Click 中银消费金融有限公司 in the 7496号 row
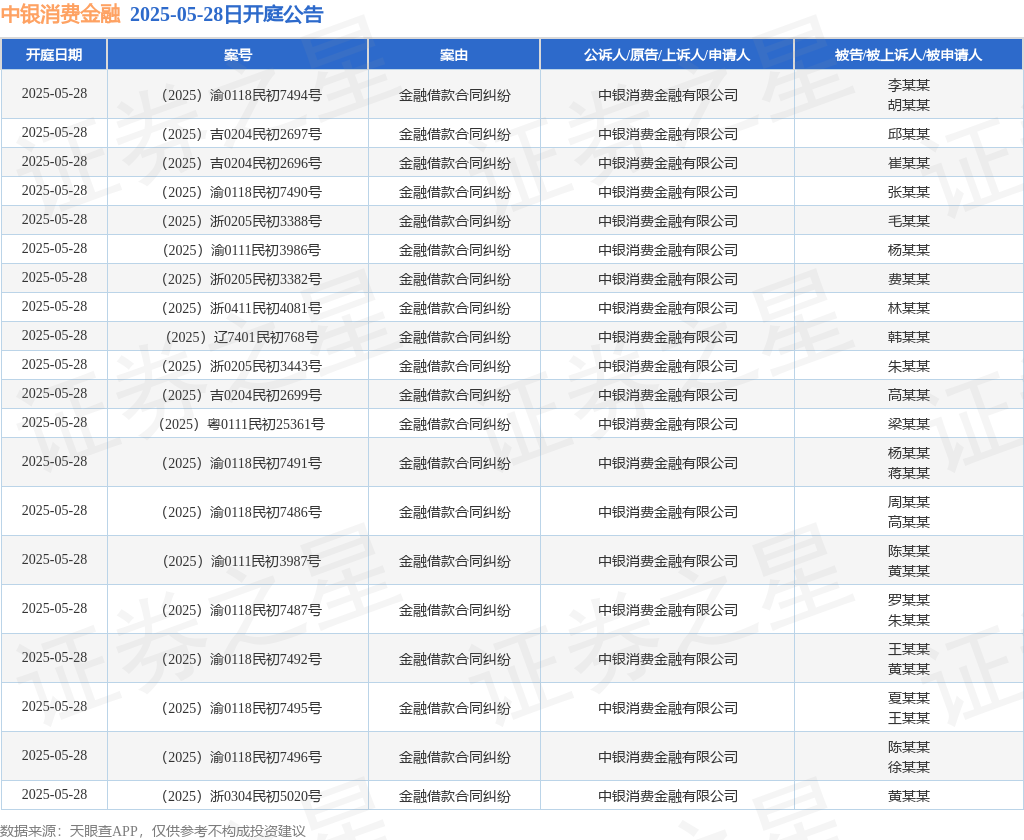This screenshot has height=840, width=1024. 667,757
